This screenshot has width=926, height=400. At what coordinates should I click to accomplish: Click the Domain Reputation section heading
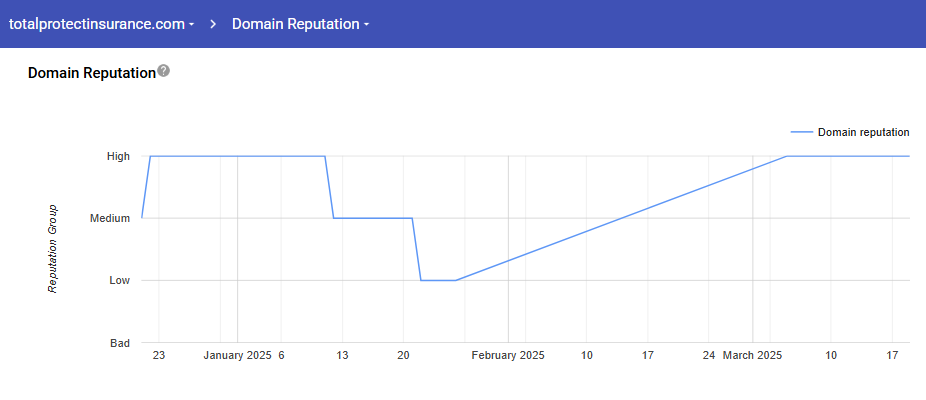click(x=92, y=73)
